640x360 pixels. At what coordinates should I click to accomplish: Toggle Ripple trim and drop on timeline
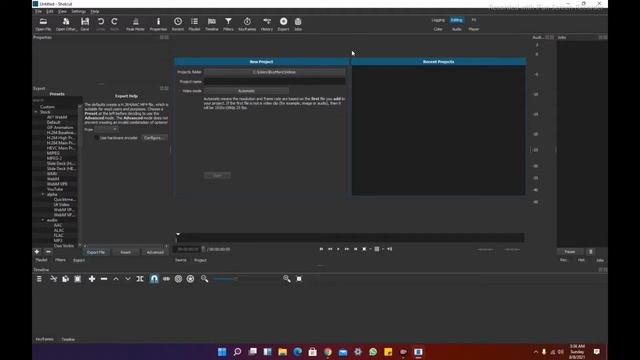point(178,279)
